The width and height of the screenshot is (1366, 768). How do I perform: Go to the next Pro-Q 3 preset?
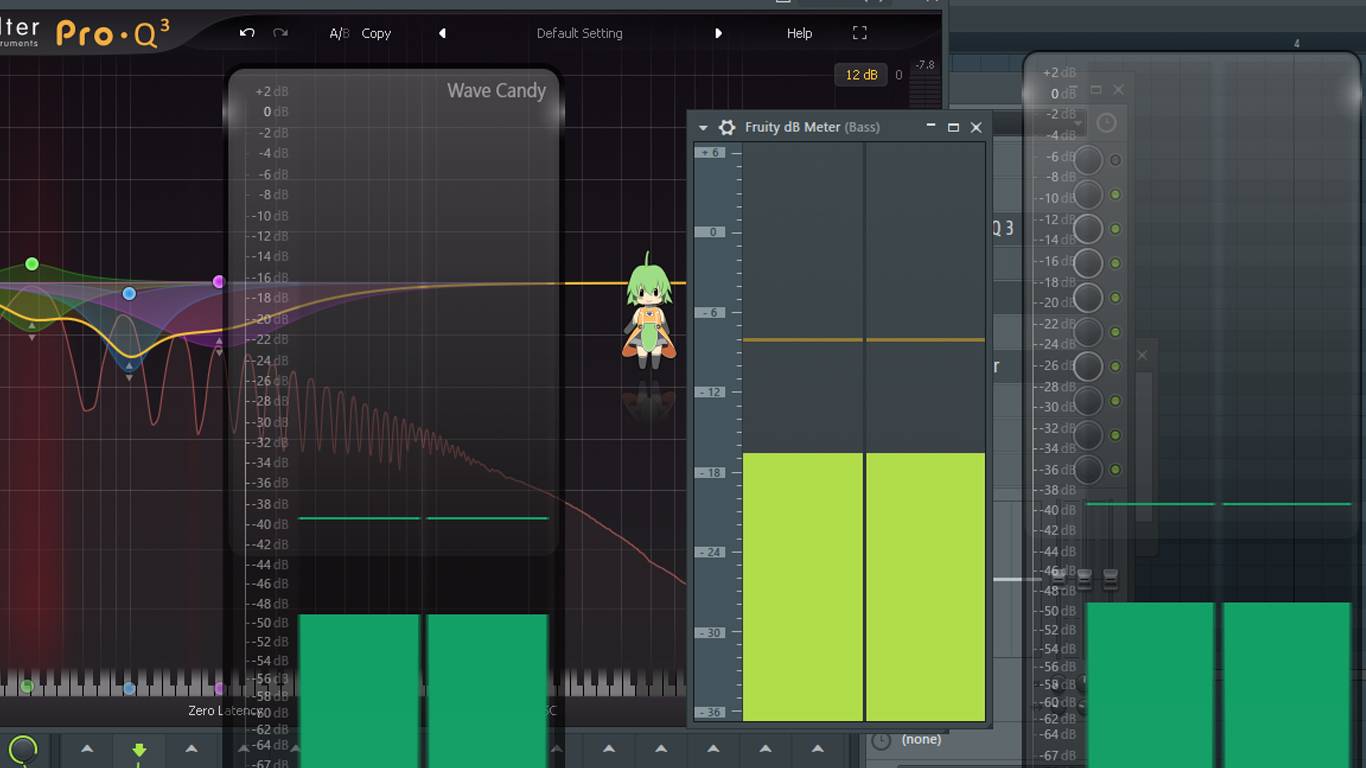[x=718, y=33]
